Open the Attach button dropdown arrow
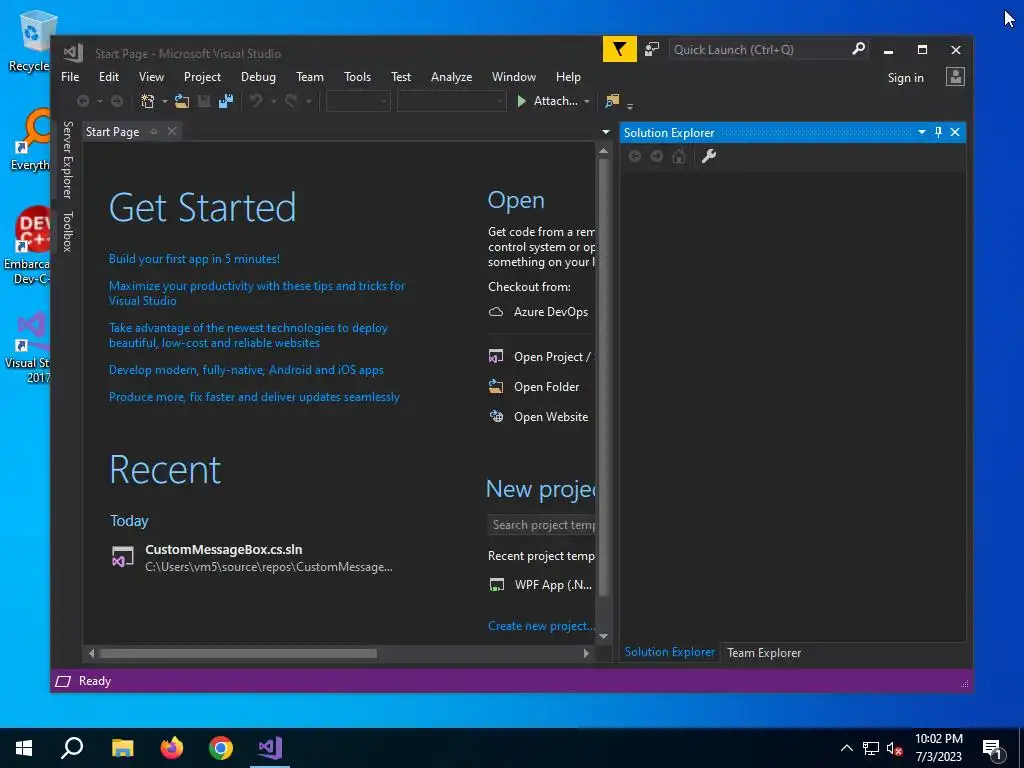1024x768 pixels. tap(586, 101)
